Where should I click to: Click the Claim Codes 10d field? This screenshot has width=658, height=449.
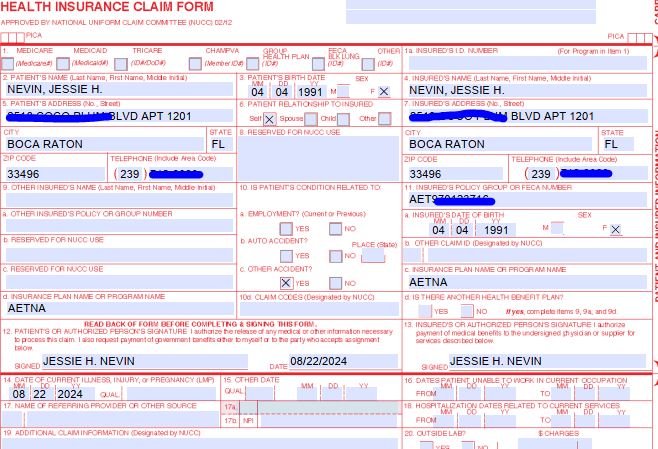click(319, 309)
